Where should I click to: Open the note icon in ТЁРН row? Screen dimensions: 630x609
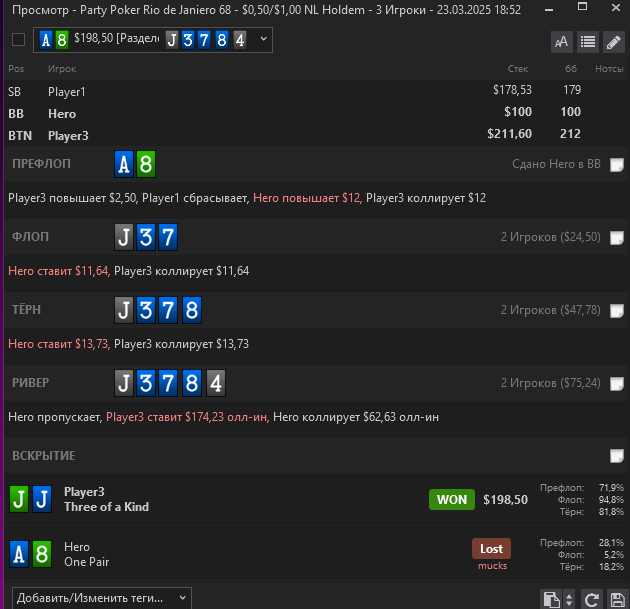pyautogui.click(x=616, y=311)
